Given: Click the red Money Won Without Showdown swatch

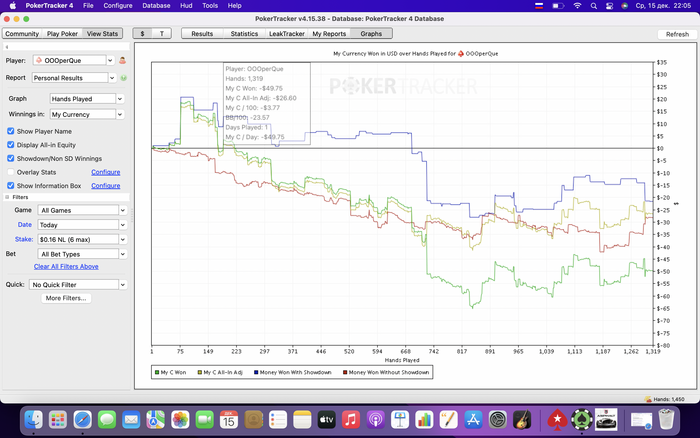Looking at the screenshot, I should (345, 372).
